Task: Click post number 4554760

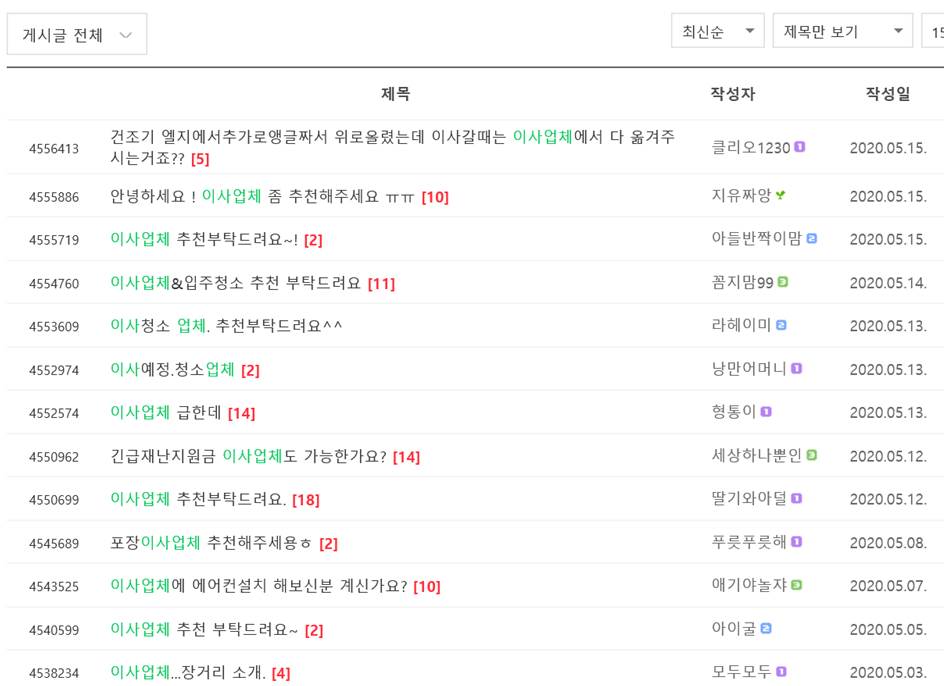Action: 54,284
